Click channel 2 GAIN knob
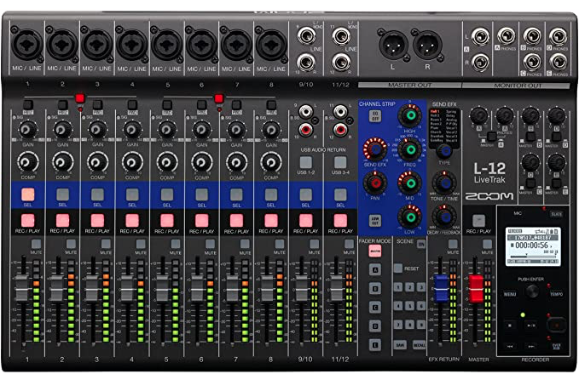The width and height of the screenshot is (586, 385). pyautogui.click(x=62, y=130)
